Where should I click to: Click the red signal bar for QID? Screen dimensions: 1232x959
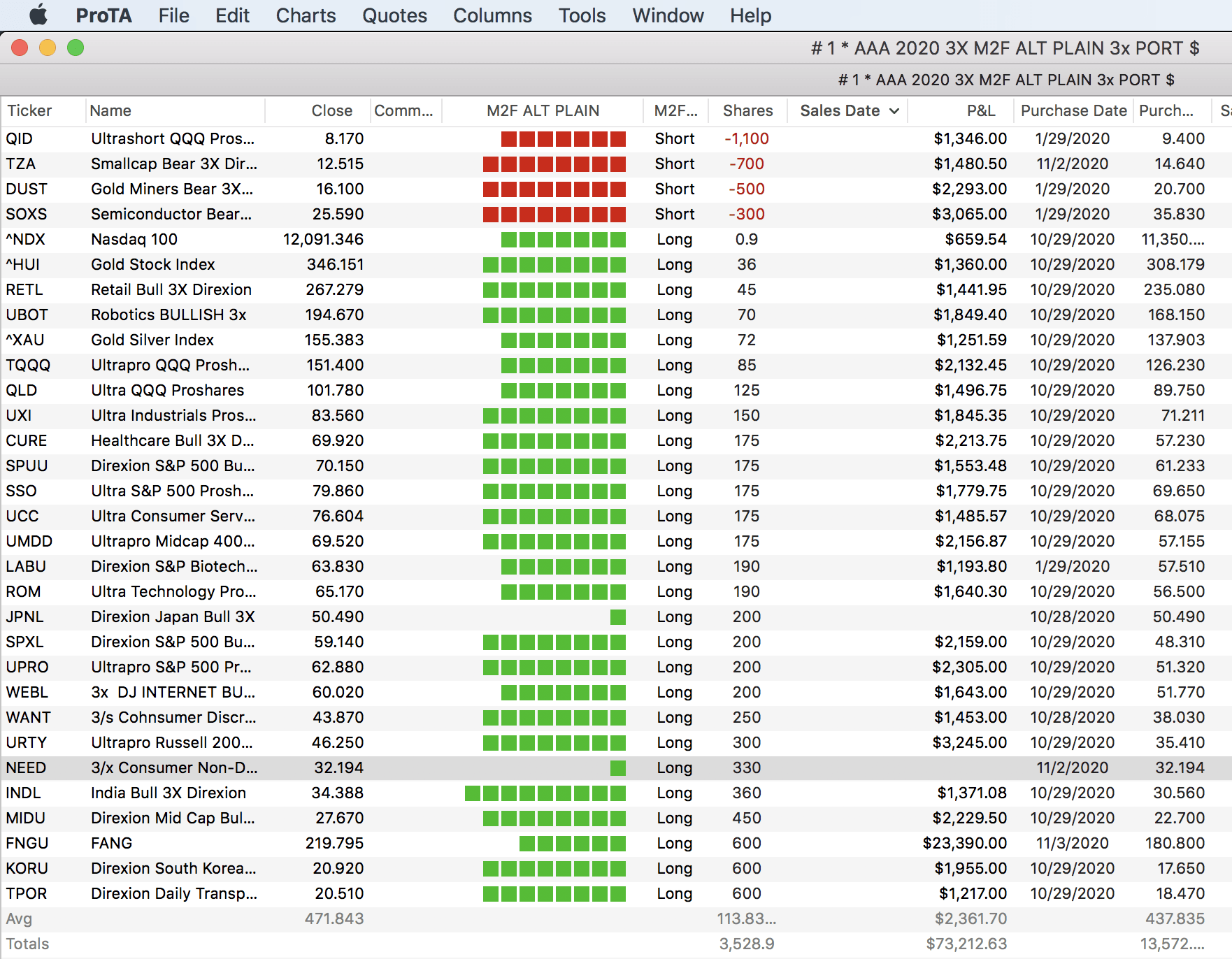coord(563,138)
